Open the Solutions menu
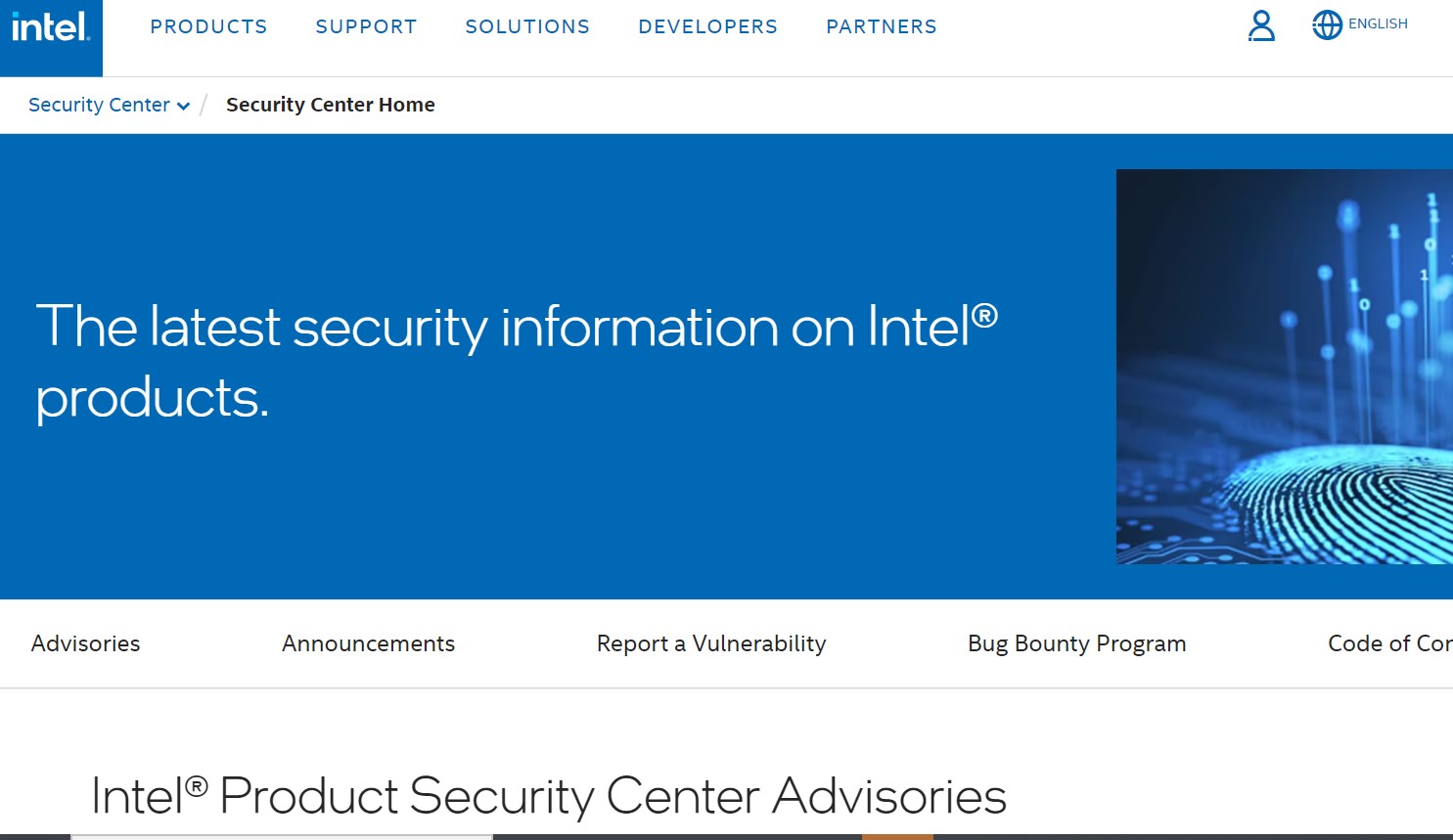The image size is (1453, 840). pyautogui.click(x=527, y=27)
